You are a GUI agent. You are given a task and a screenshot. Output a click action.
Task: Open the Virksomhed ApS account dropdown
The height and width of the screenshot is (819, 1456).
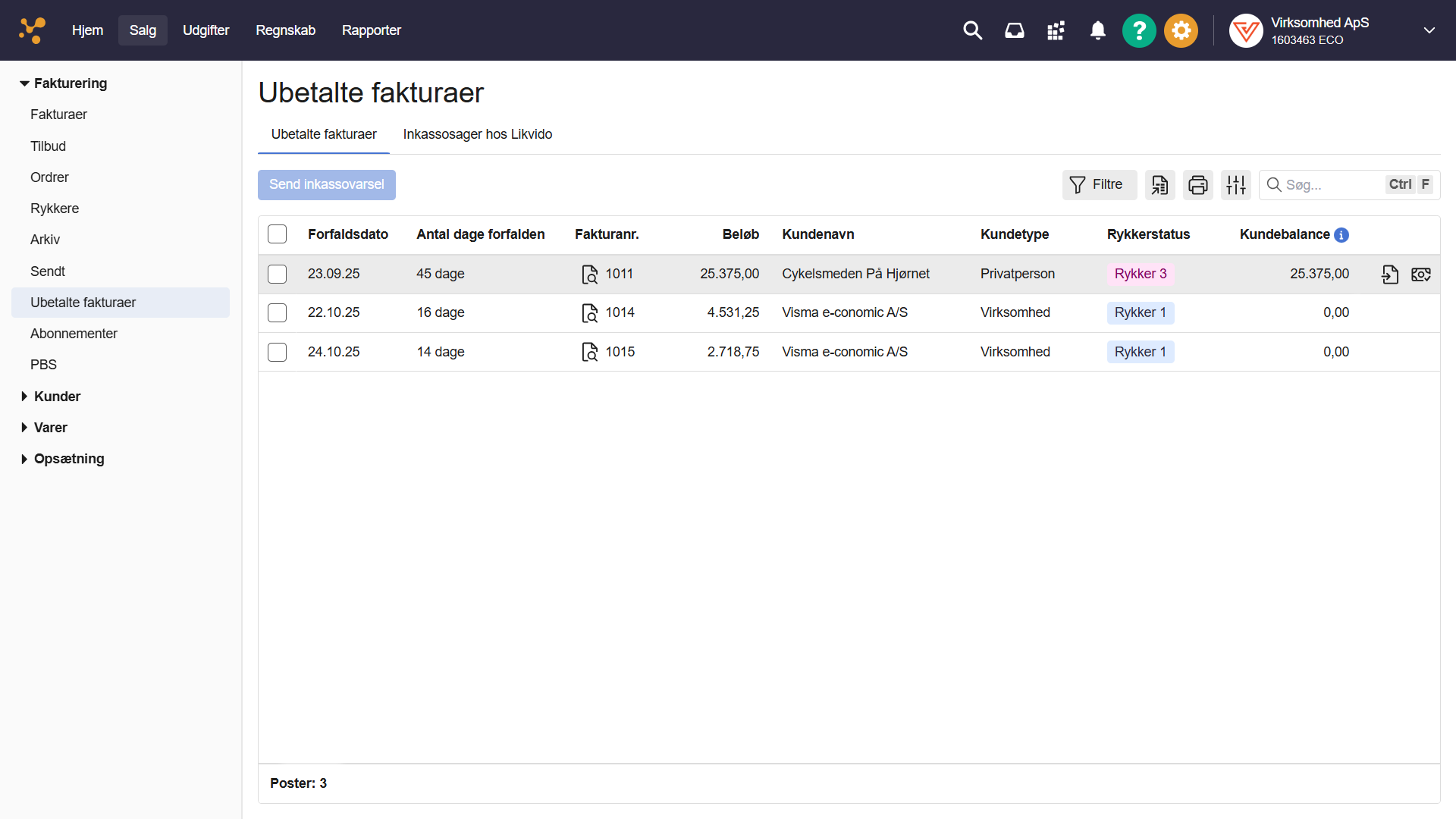point(1429,30)
